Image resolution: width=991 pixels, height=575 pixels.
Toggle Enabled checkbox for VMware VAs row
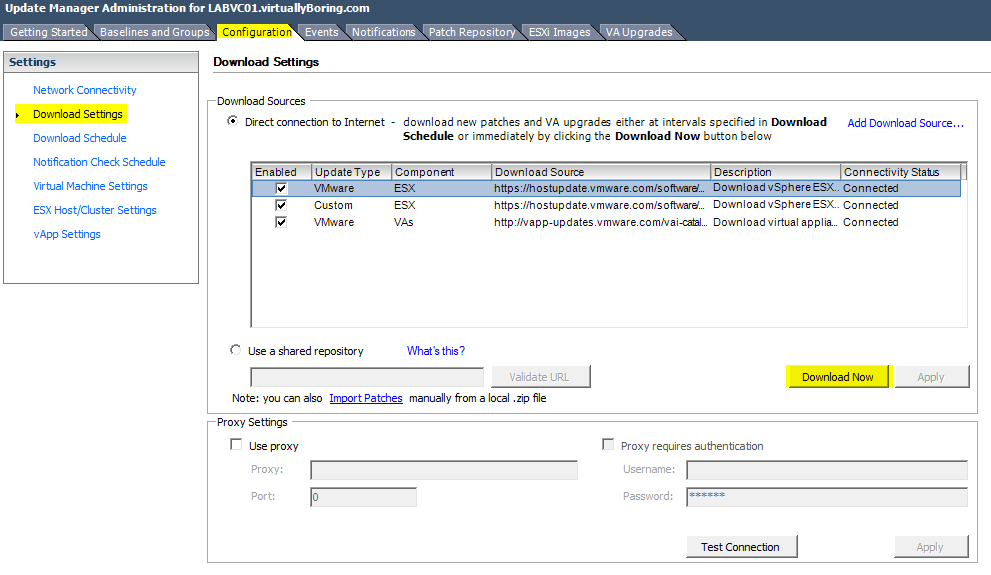(281, 222)
